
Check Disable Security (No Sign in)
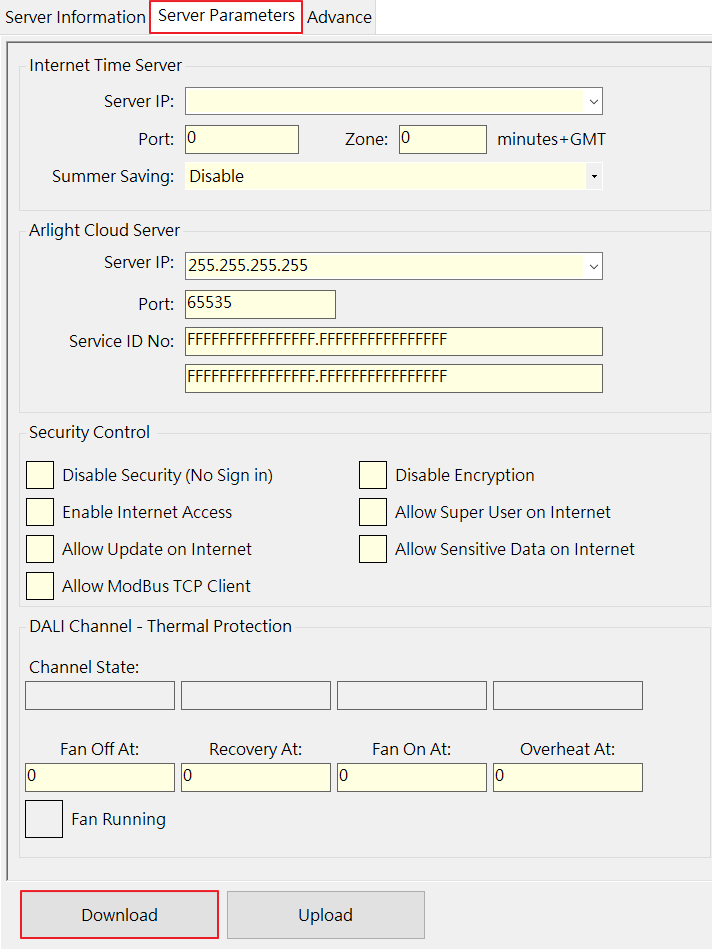[x=40, y=475]
